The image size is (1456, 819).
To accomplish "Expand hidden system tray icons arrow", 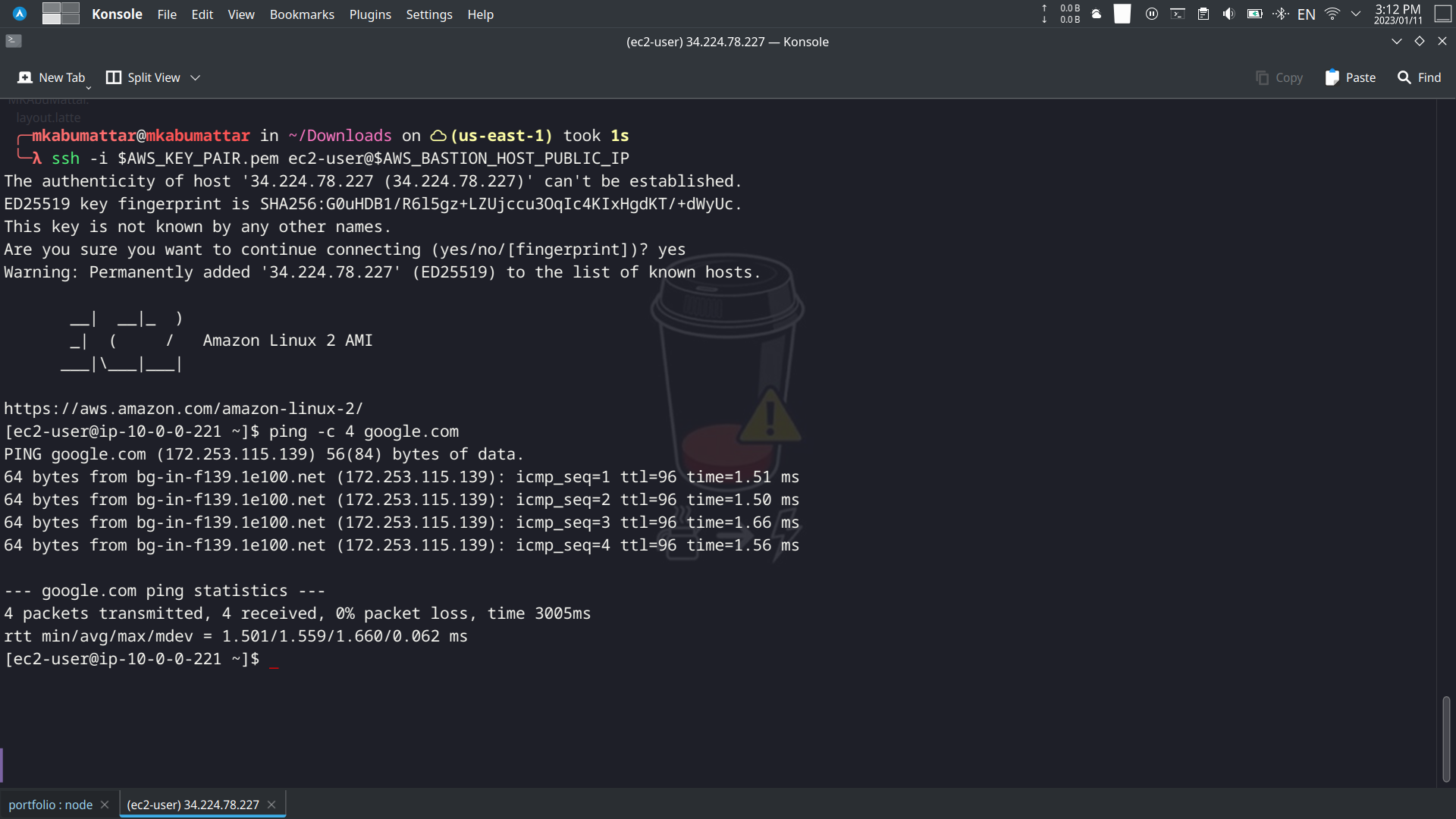I will tap(1356, 14).
